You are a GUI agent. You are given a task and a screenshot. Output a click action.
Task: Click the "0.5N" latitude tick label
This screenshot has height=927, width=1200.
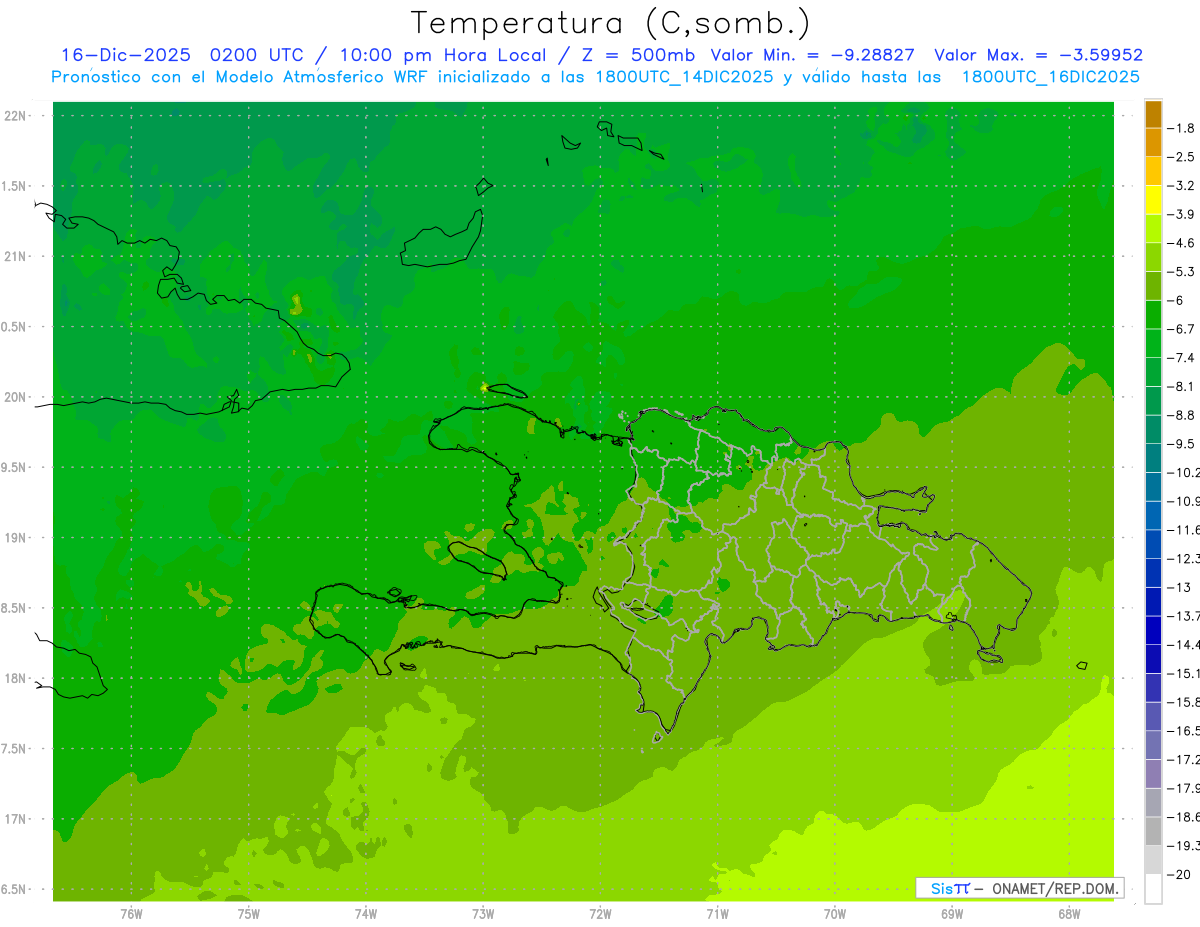(x=15, y=327)
